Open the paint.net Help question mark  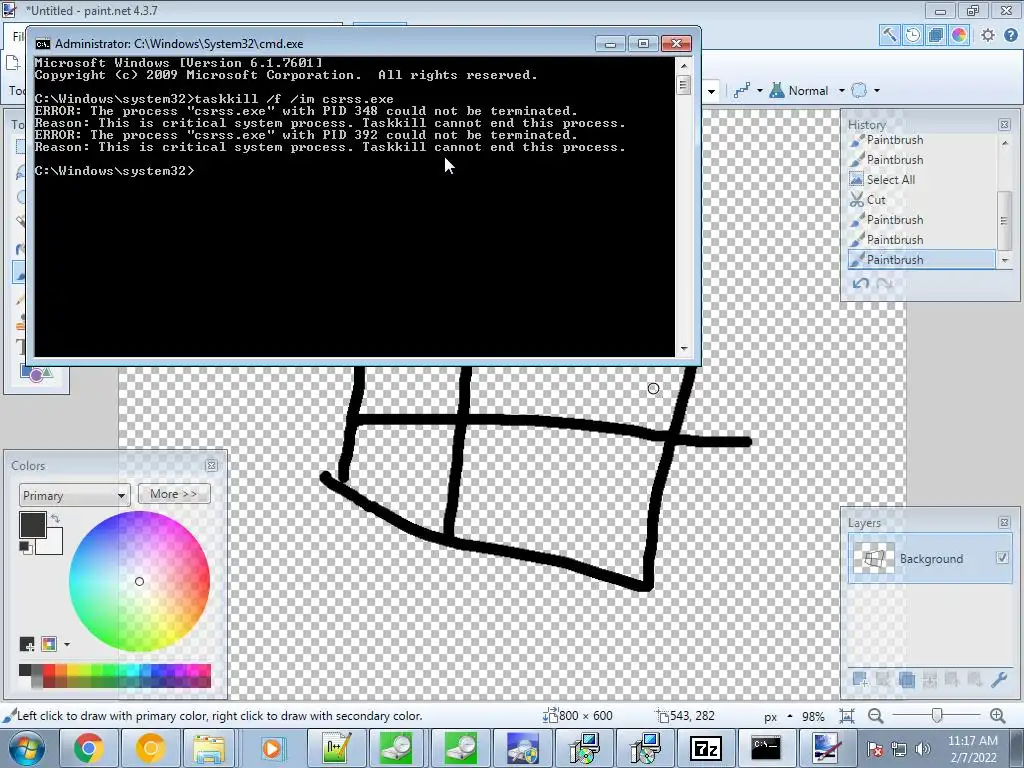click(1010, 35)
